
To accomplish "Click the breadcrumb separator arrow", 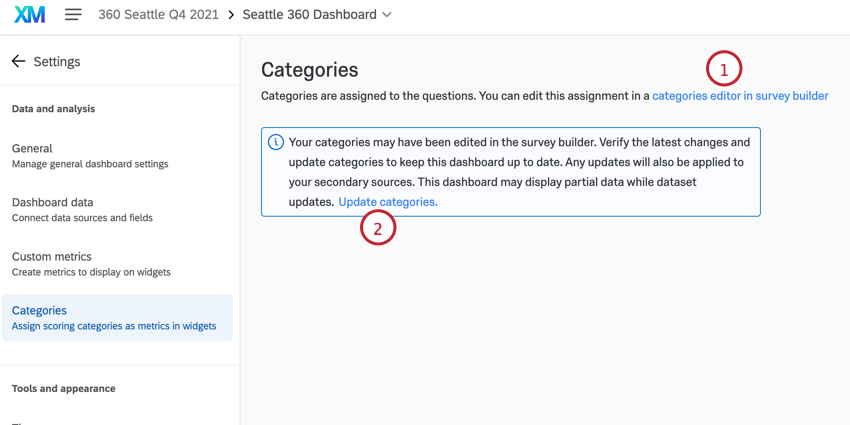I will coord(231,15).
